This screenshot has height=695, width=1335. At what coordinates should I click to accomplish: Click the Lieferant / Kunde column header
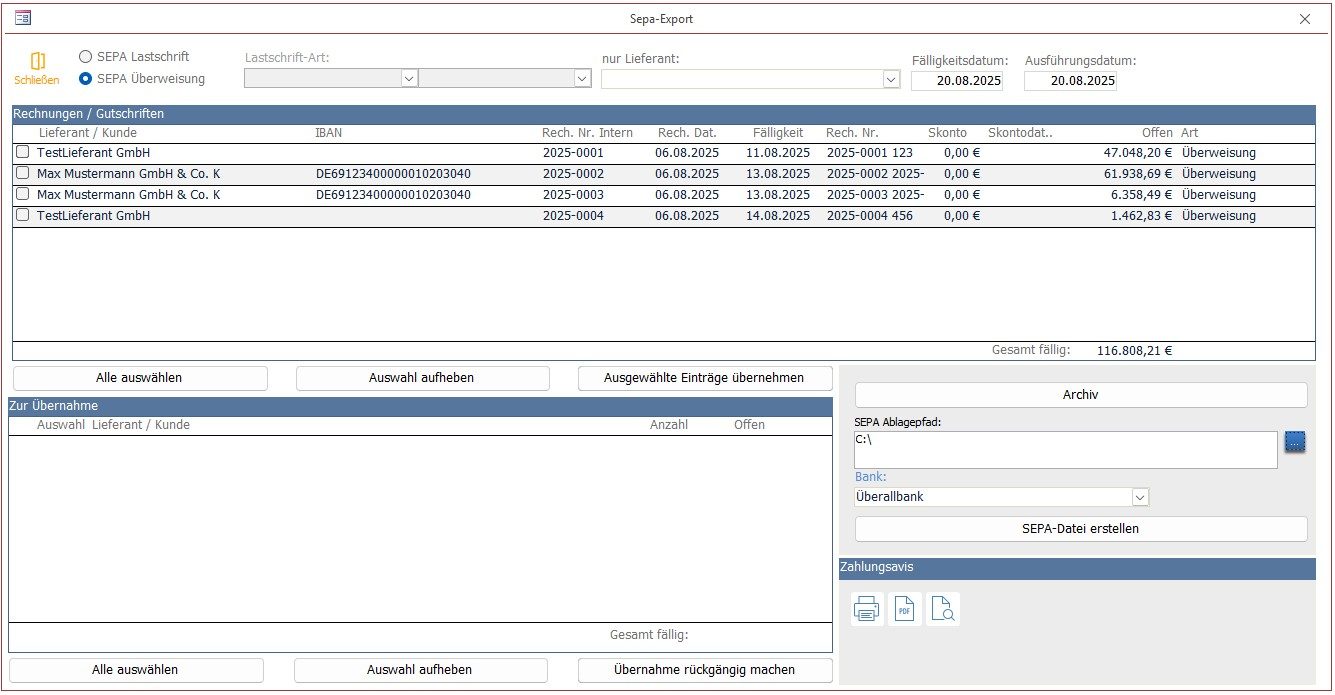pos(88,133)
